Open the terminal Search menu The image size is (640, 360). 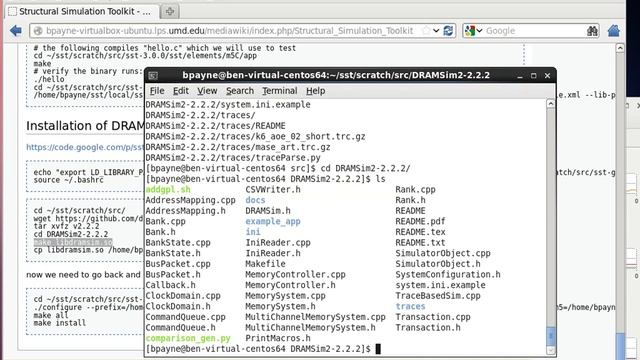point(240,91)
